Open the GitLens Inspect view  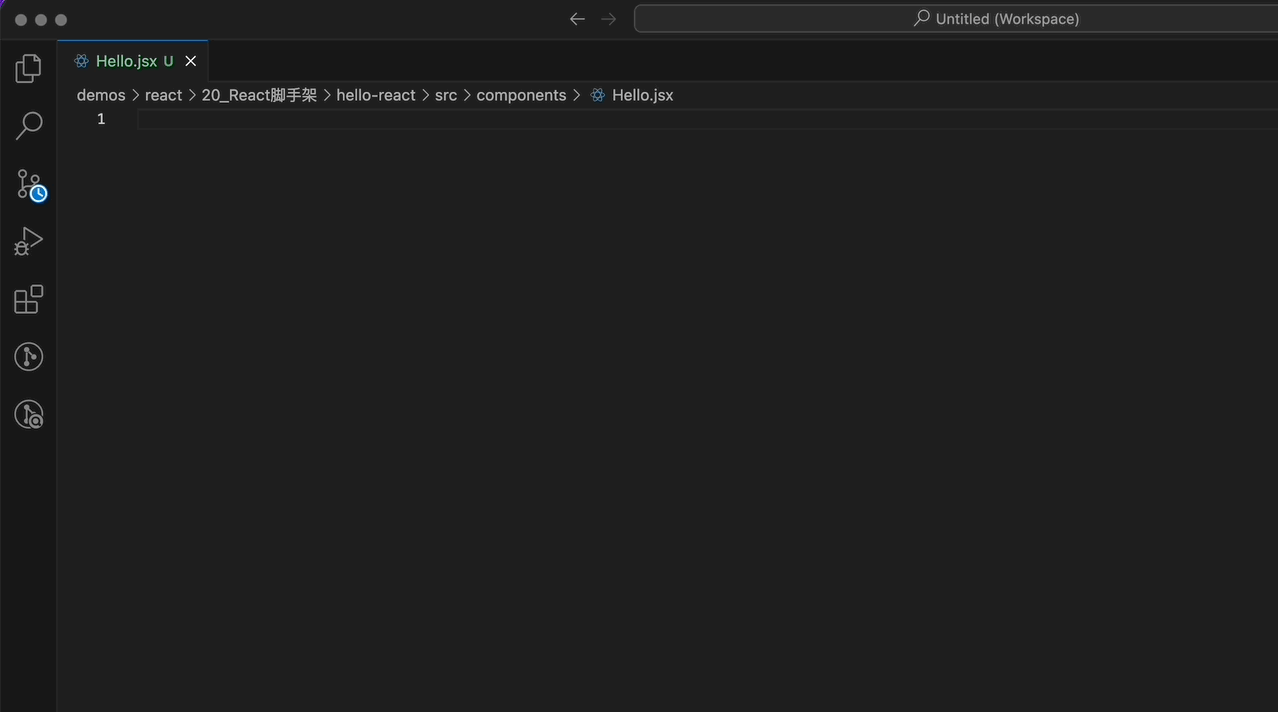pyautogui.click(x=27, y=414)
